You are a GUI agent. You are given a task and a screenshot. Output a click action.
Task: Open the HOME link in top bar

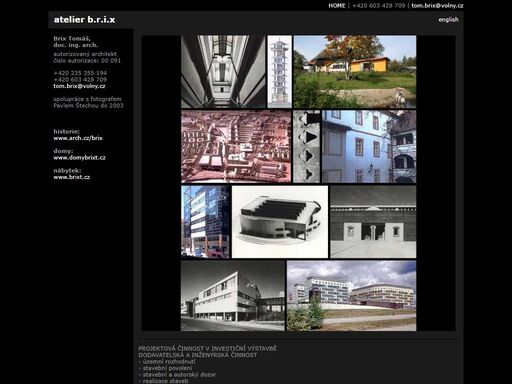tap(337, 6)
